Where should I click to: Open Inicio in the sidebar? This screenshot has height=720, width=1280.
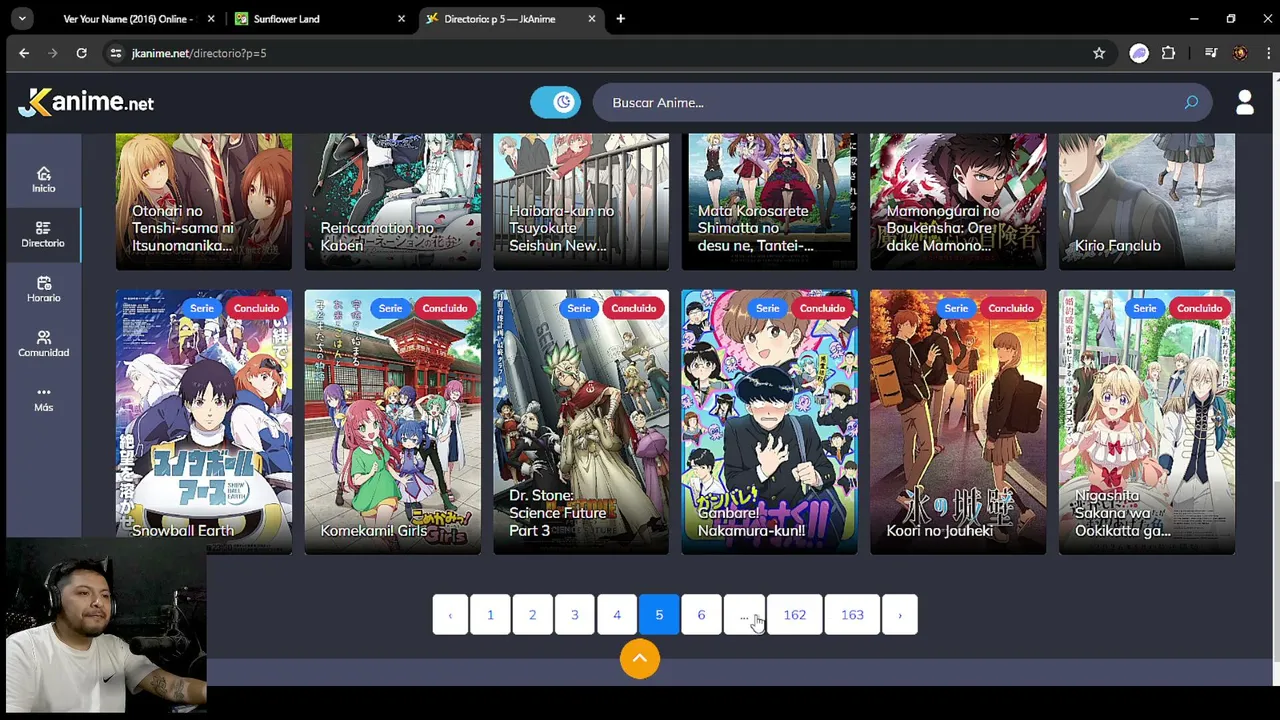(x=43, y=179)
